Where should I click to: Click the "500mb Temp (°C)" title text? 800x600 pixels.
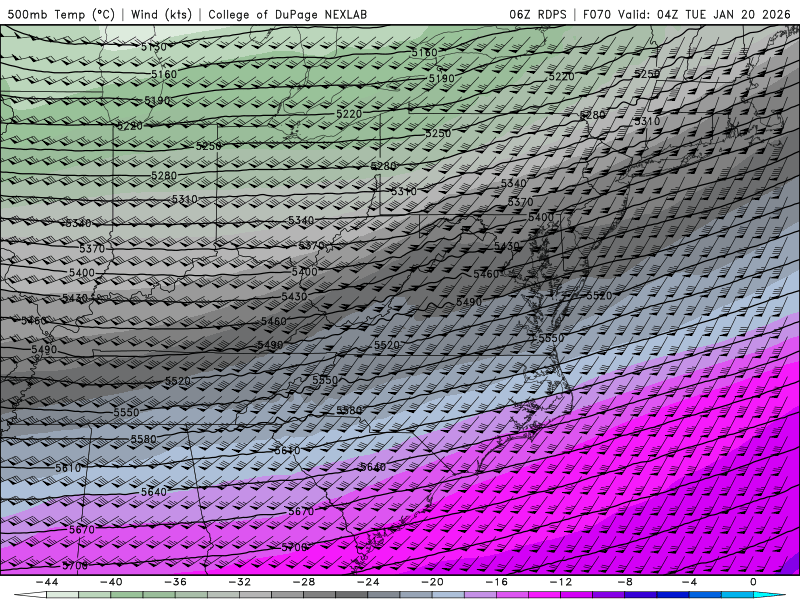pos(61,14)
